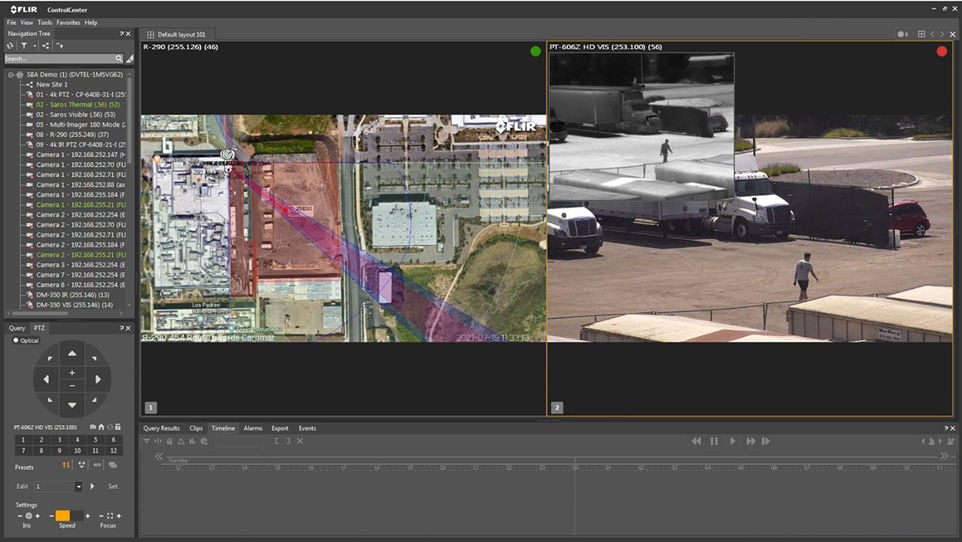Screen dimensions: 962x542
Task: Zoom in using PTZ plus button
Action: (72, 373)
